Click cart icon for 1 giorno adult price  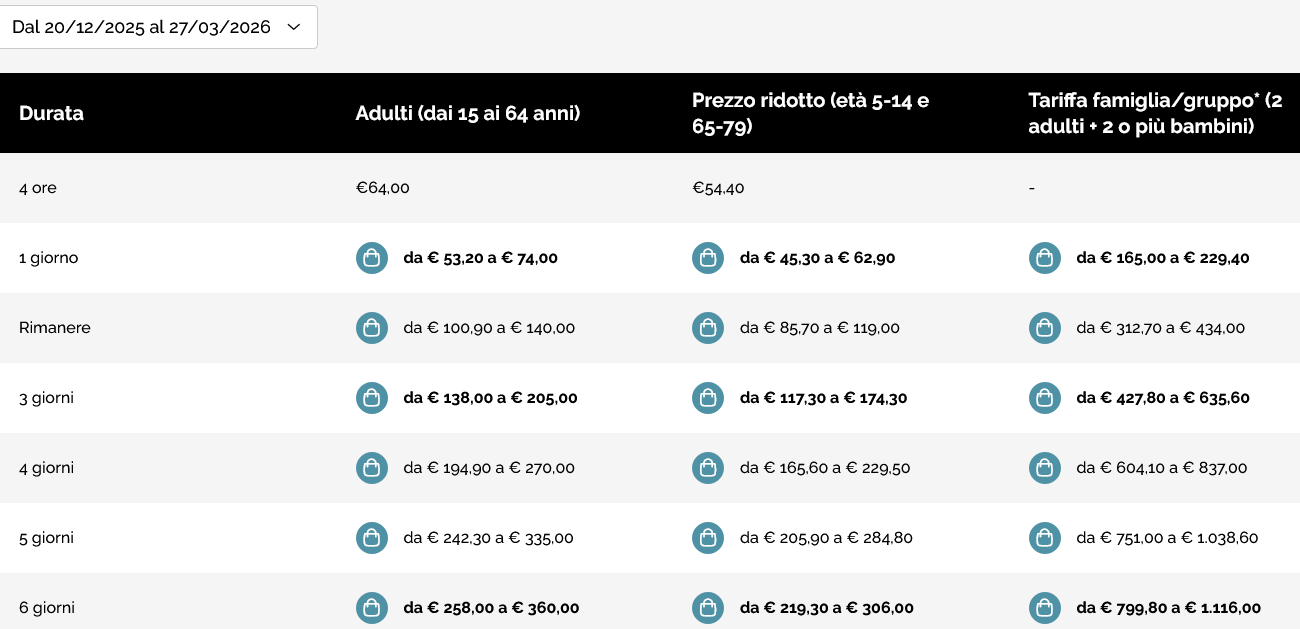click(372, 258)
